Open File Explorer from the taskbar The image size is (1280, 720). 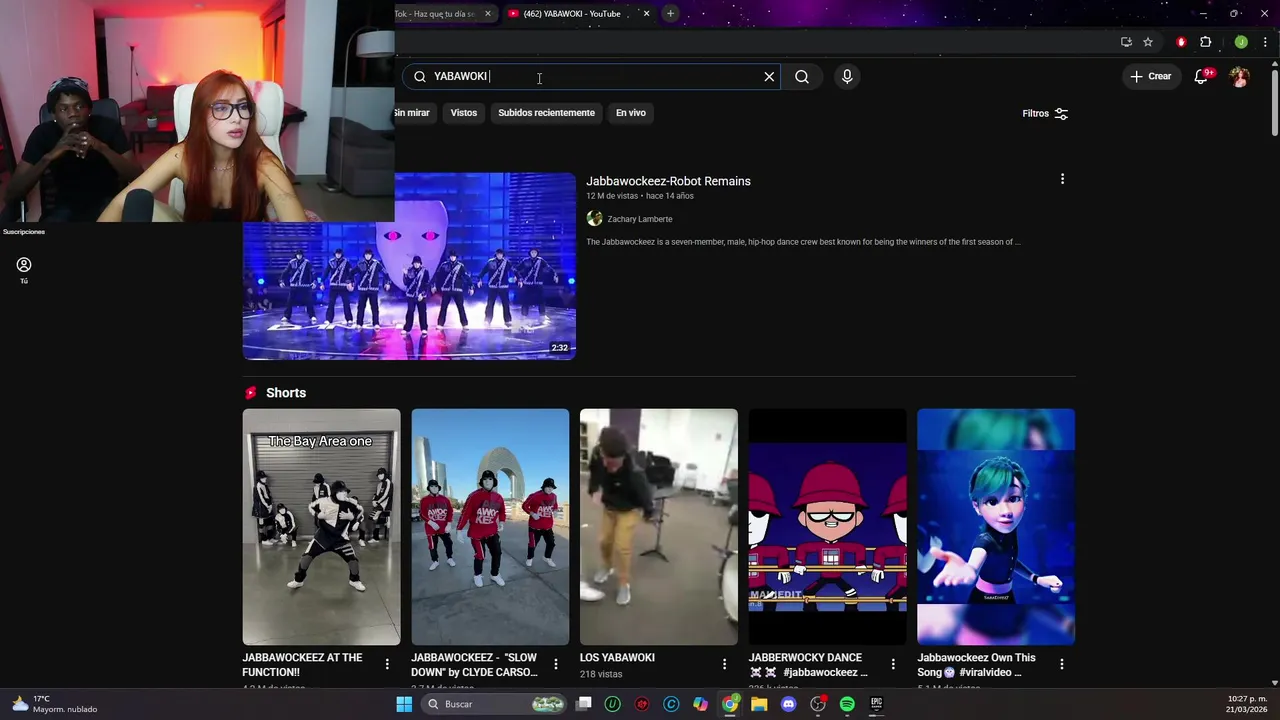(759, 704)
